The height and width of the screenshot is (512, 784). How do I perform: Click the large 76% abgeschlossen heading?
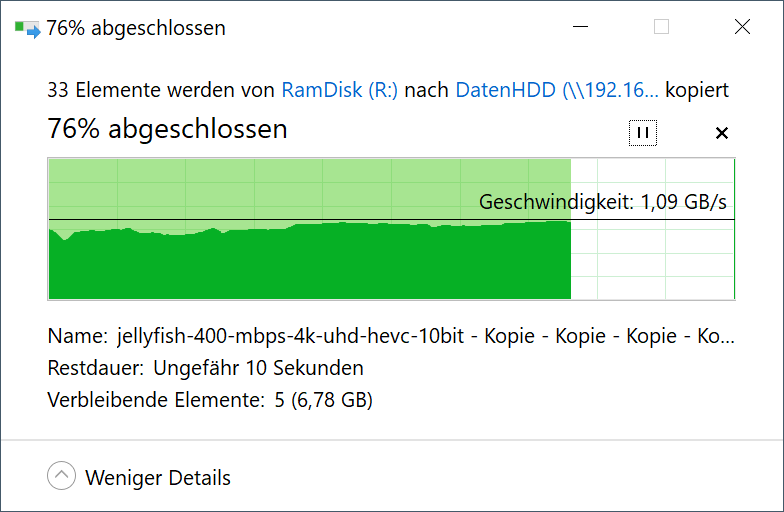click(x=167, y=129)
